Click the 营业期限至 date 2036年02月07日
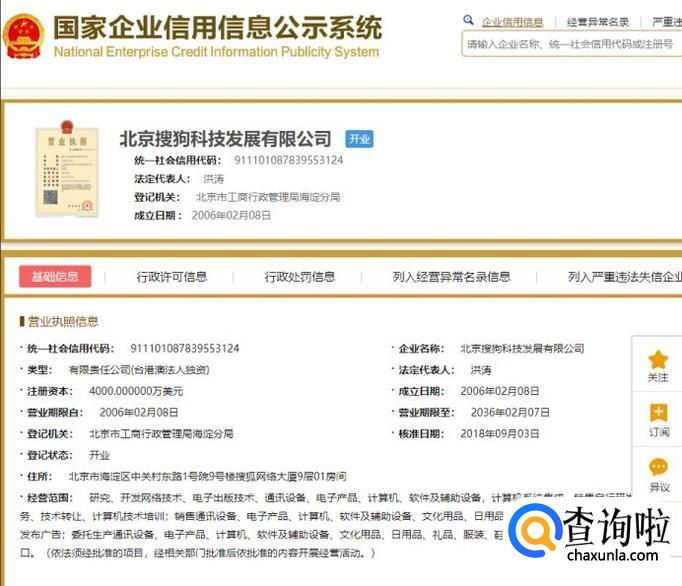 (510, 412)
